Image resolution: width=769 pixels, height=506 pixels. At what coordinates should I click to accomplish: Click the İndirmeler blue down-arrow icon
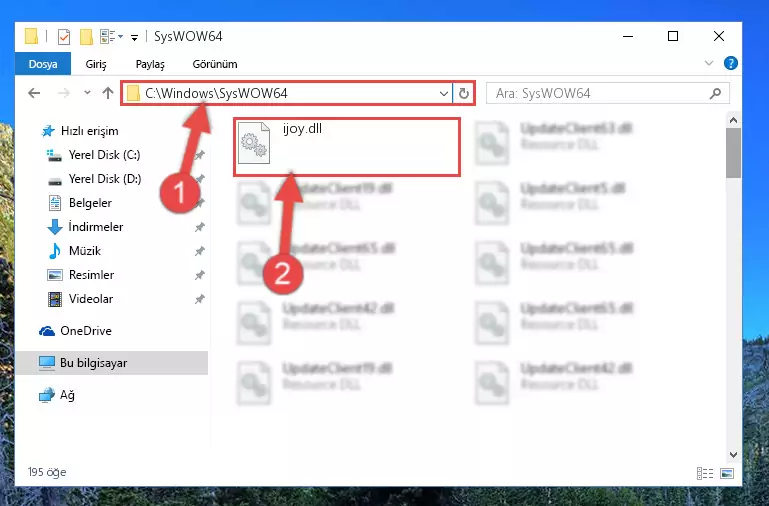(x=54, y=227)
